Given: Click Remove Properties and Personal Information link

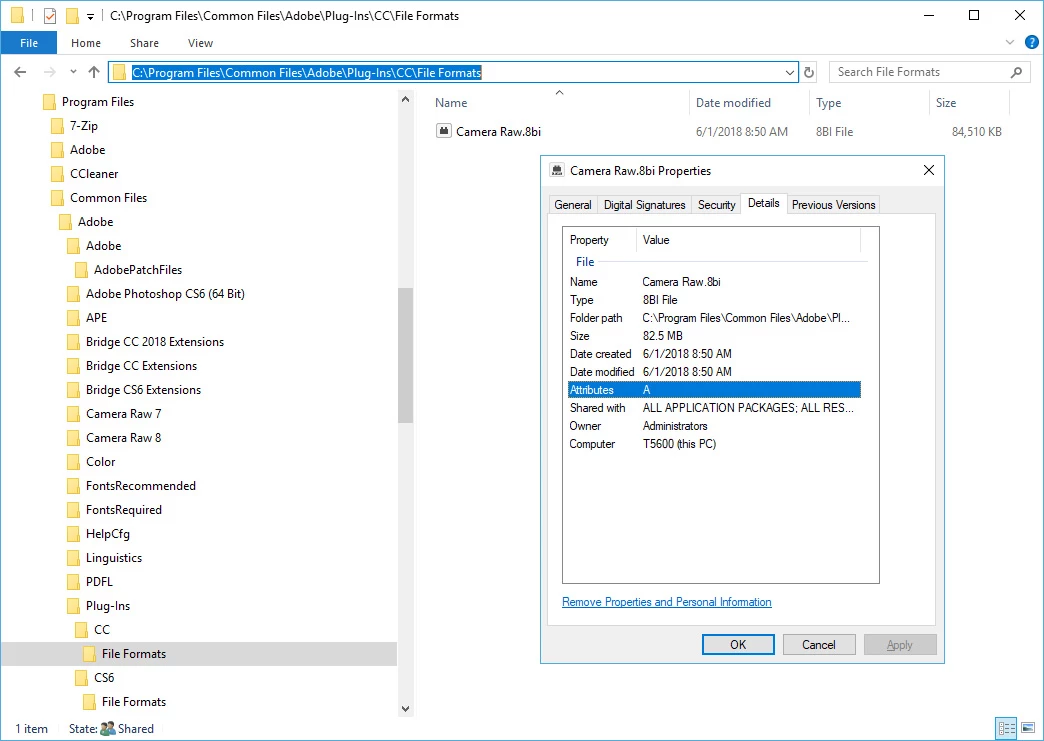Looking at the screenshot, I should pos(666,602).
